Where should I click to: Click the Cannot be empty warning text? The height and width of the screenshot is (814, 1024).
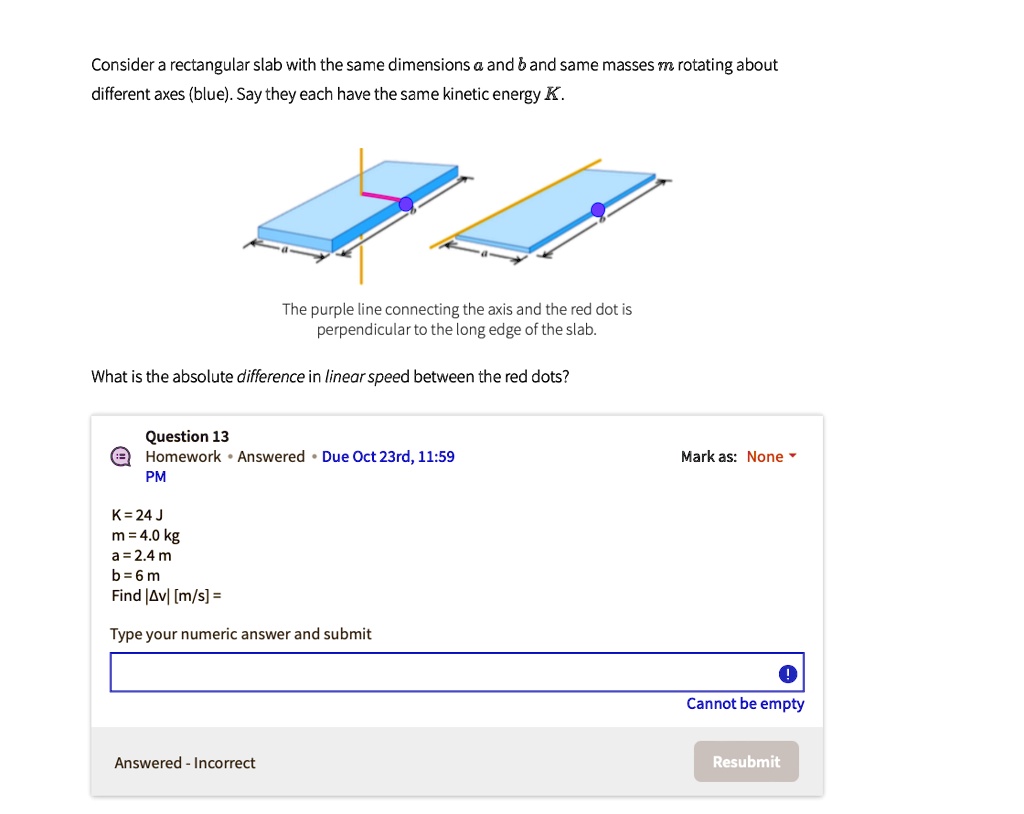pyautogui.click(x=745, y=703)
